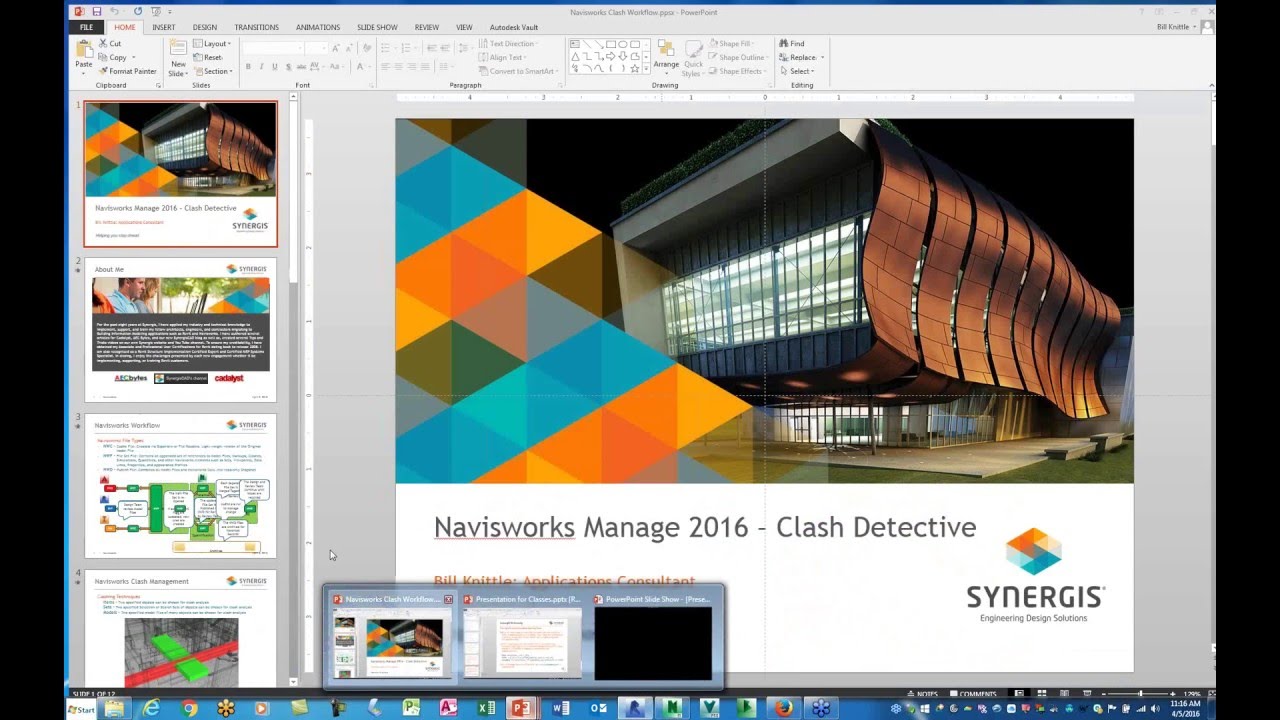Switch to the INSERT tab
The height and width of the screenshot is (720, 1280).
point(163,27)
